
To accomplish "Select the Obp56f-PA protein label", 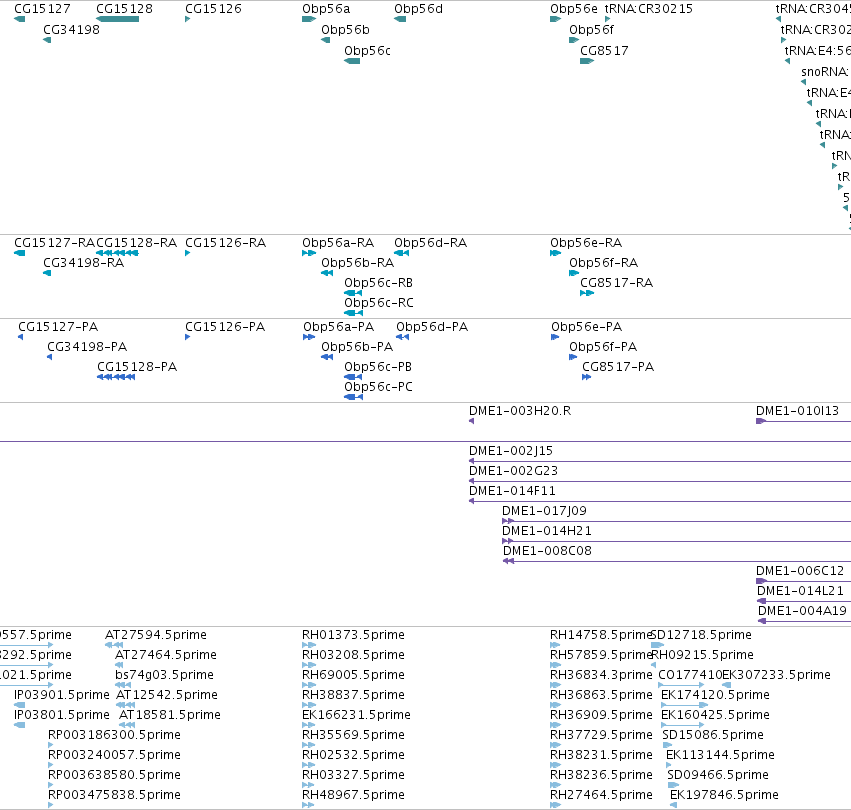I will pyautogui.click(x=603, y=347).
